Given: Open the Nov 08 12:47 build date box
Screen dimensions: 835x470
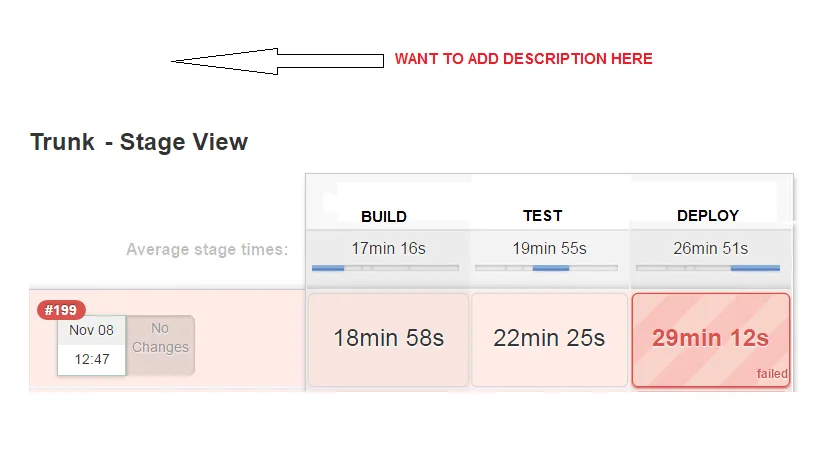Looking at the screenshot, I should 91,345.
